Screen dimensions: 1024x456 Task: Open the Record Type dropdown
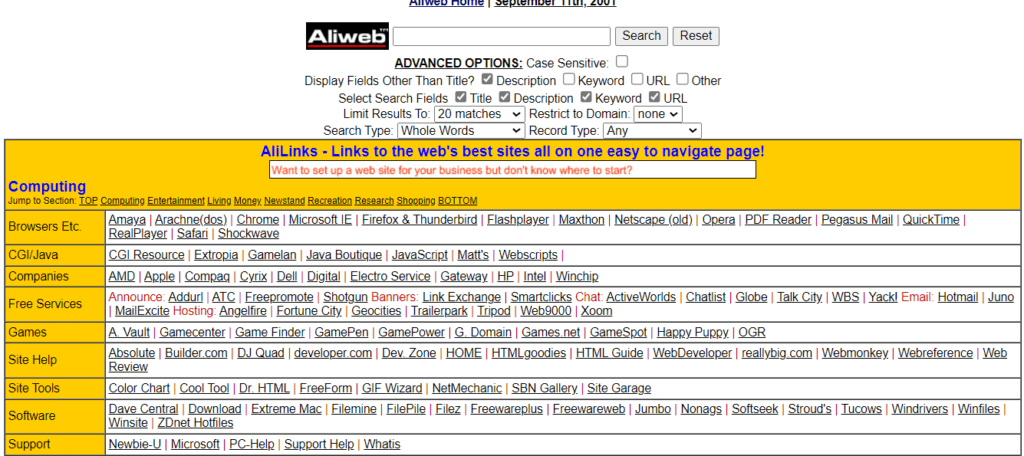(x=652, y=131)
